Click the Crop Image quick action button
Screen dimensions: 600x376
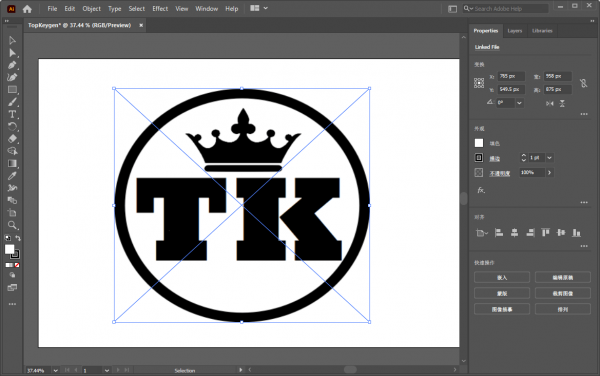pyautogui.click(x=562, y=293)
